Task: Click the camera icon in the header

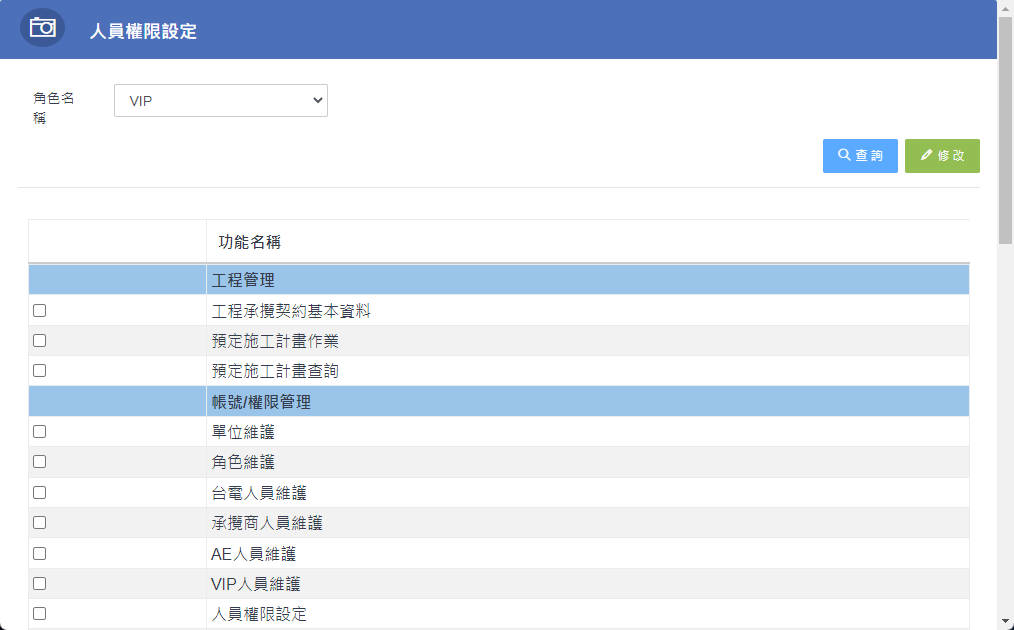Action: pos(42,28)
